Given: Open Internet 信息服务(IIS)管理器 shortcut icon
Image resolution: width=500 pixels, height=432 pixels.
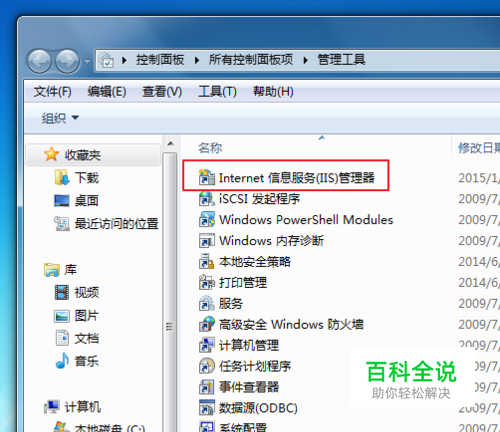Looking at the screenshot, I should coord(207,177).
